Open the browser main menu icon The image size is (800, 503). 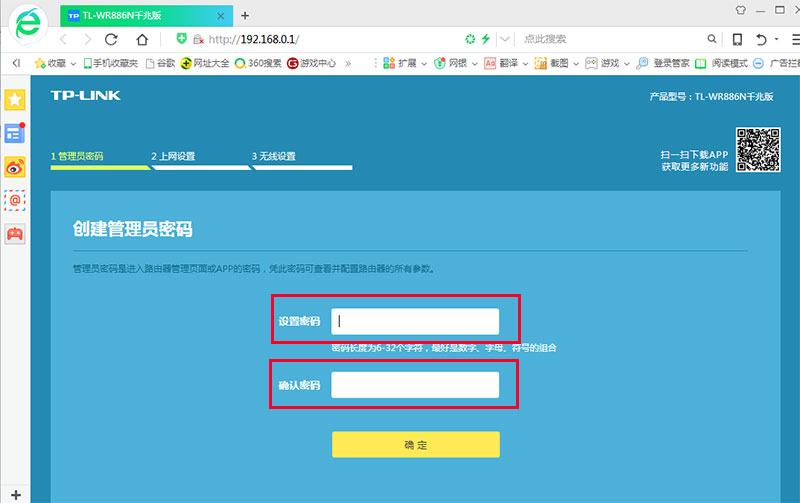tap(795, 39)
